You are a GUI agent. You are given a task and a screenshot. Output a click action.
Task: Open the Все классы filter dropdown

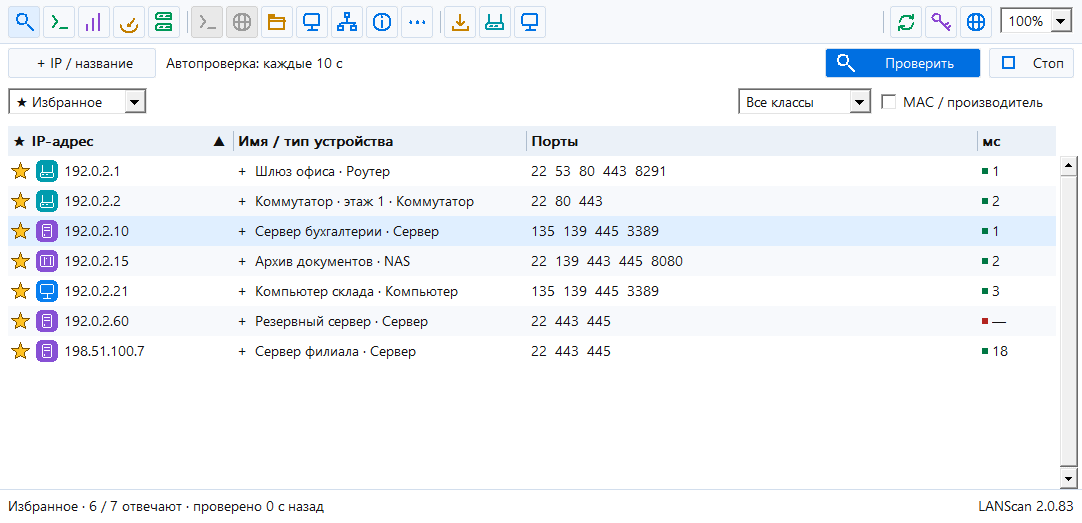804,102
